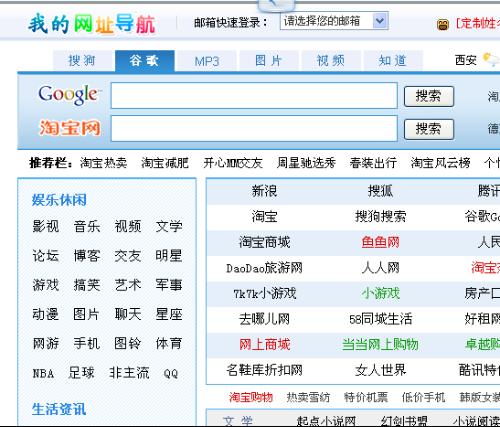Click the Google logo
500x427 pixels.
click(69, 95)
